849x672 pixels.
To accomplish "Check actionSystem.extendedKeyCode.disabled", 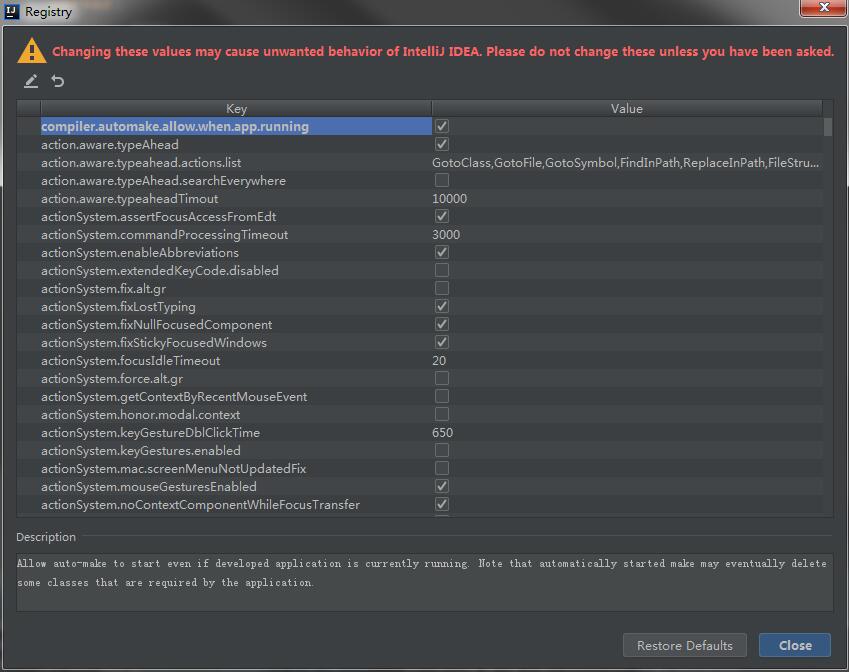I will pos(441,270).
